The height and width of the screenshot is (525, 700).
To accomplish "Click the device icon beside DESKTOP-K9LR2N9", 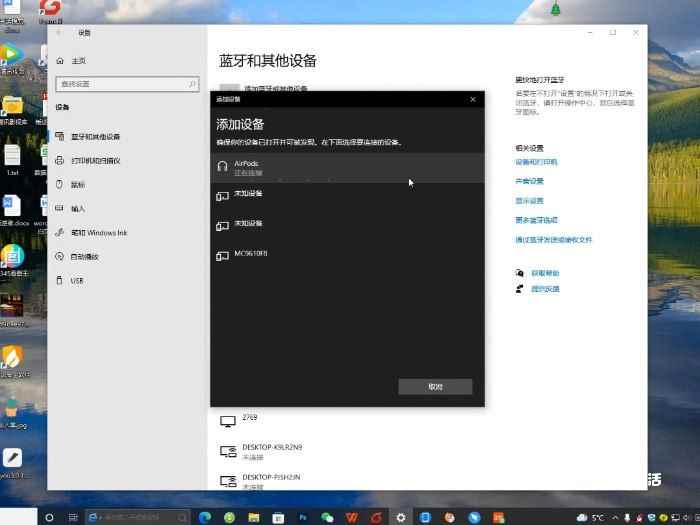I will pyautogui.click(x=228, y=451).
